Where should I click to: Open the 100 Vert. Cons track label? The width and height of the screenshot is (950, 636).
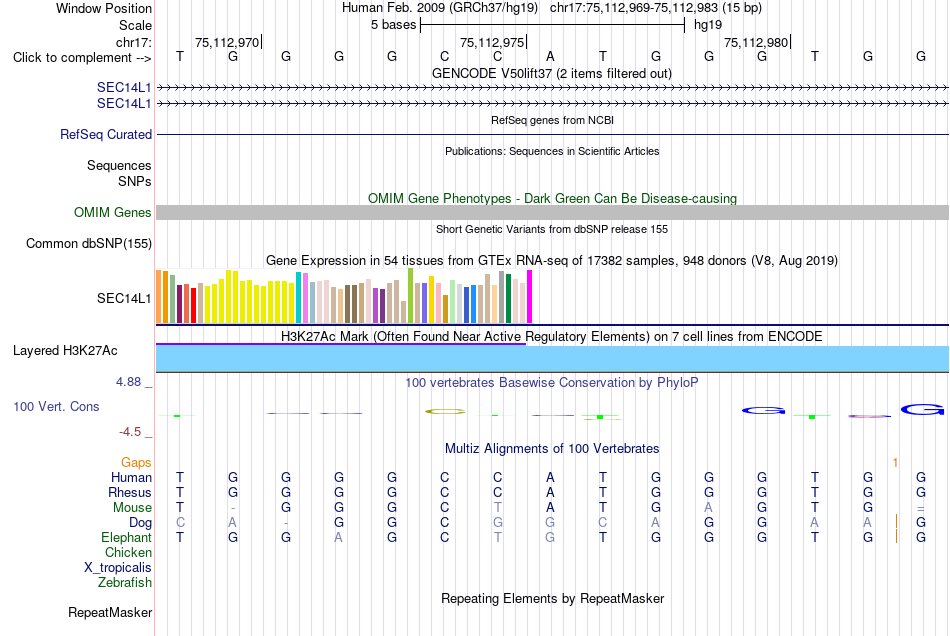point(56,406)
